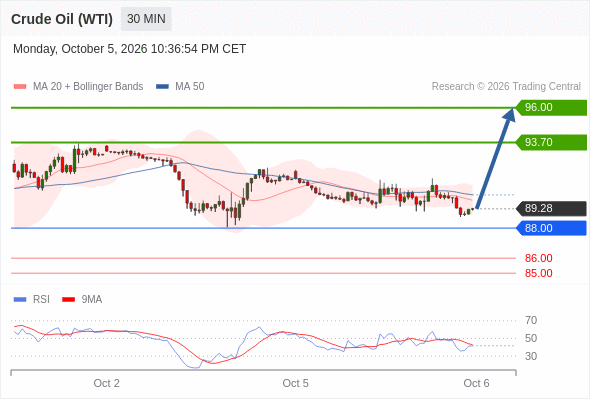Click the 85.00 red support label

click(538, 273)
